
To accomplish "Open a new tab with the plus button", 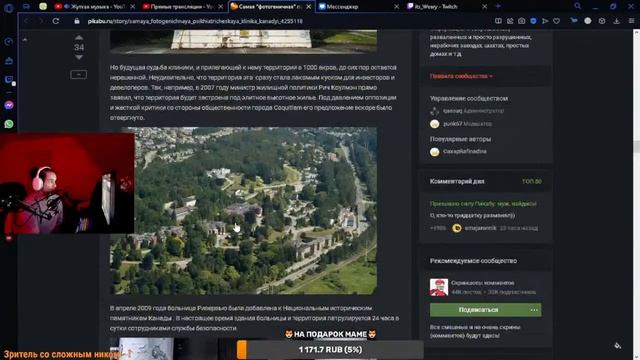I will pyautogui.click(x=498, y=7).
